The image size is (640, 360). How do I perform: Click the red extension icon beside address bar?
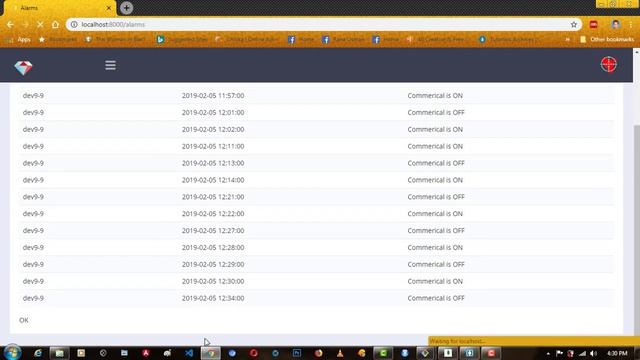593,24
